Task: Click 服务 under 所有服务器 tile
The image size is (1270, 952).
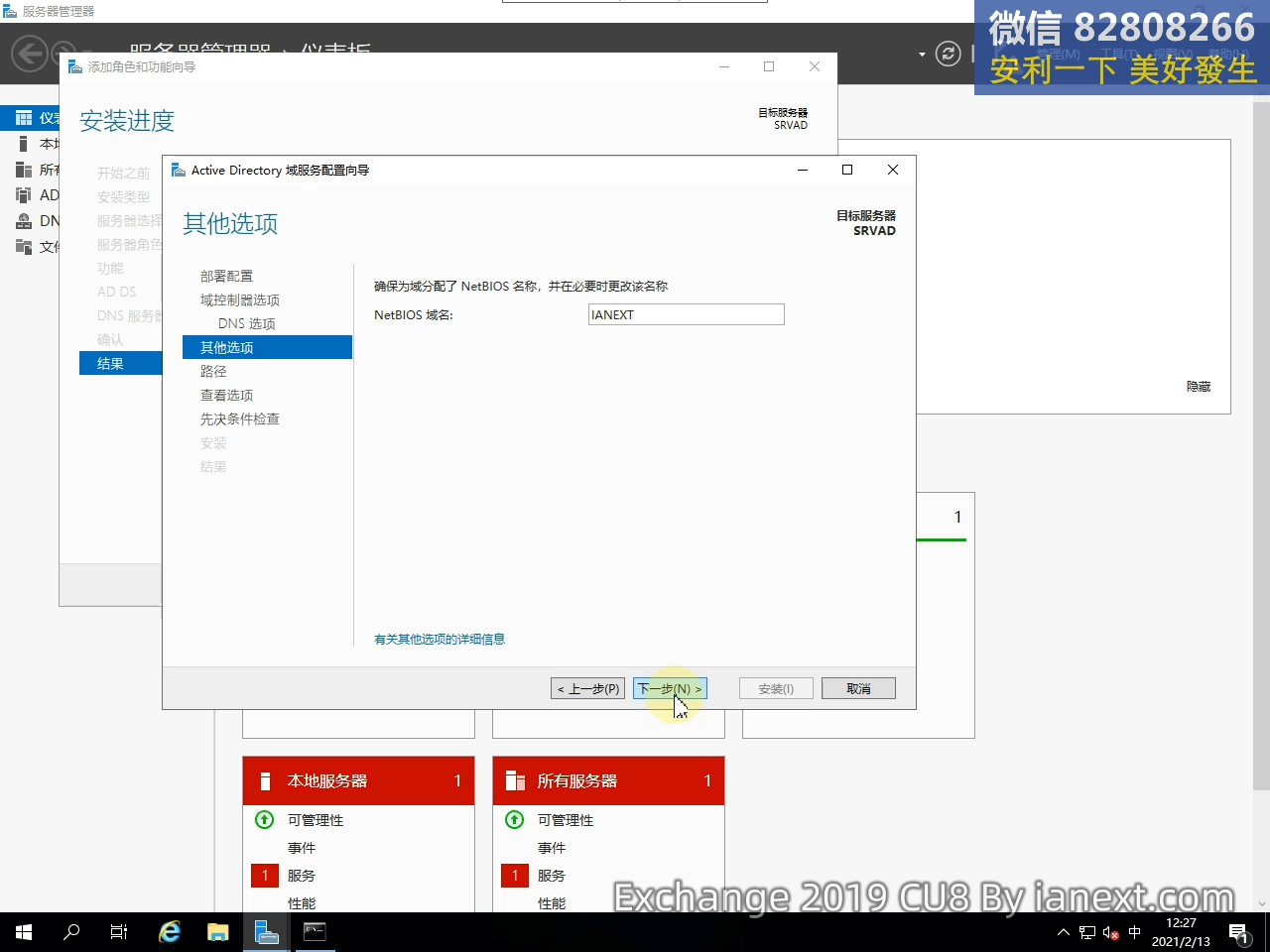Action: [x=552, y=876]
